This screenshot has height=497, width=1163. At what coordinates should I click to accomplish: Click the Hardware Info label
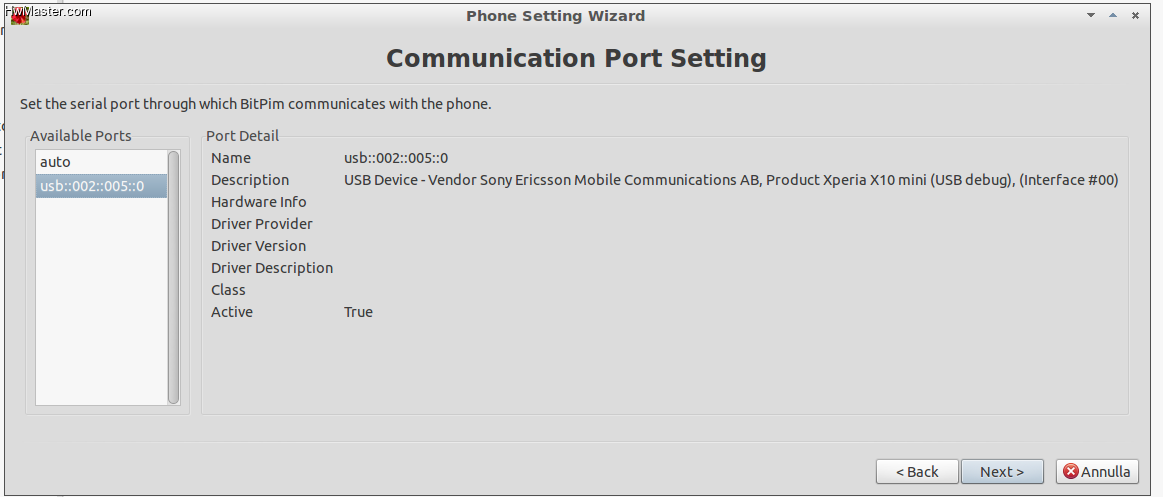(x=259, y=202)
